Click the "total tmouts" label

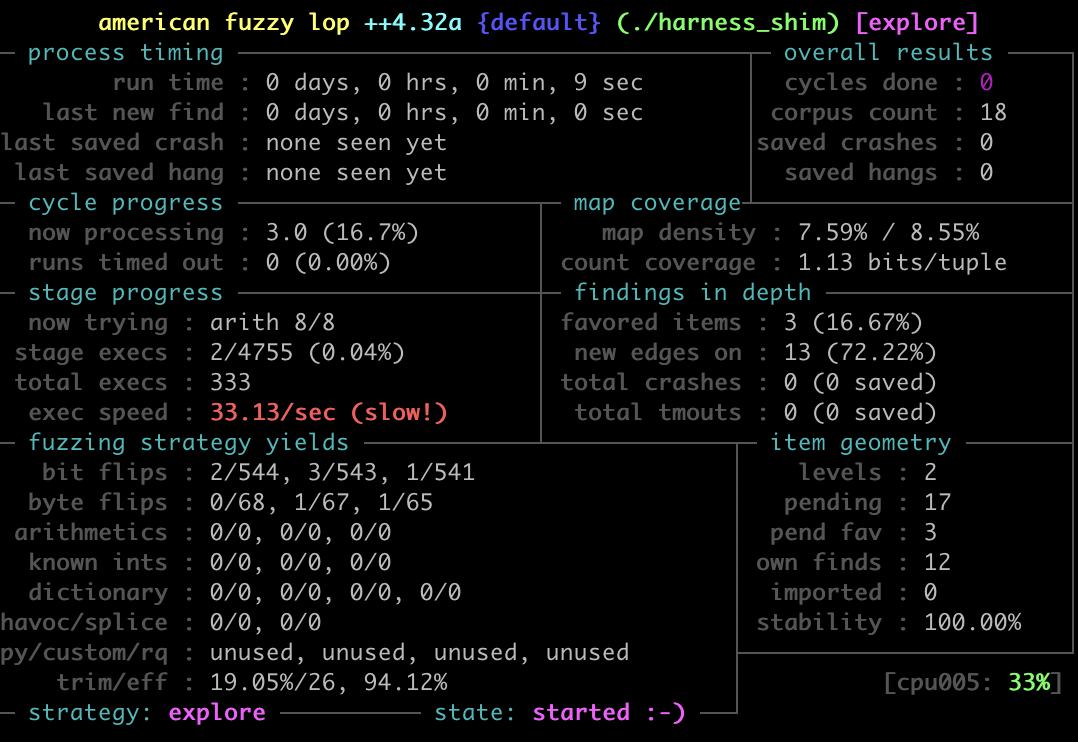[657, 413]
